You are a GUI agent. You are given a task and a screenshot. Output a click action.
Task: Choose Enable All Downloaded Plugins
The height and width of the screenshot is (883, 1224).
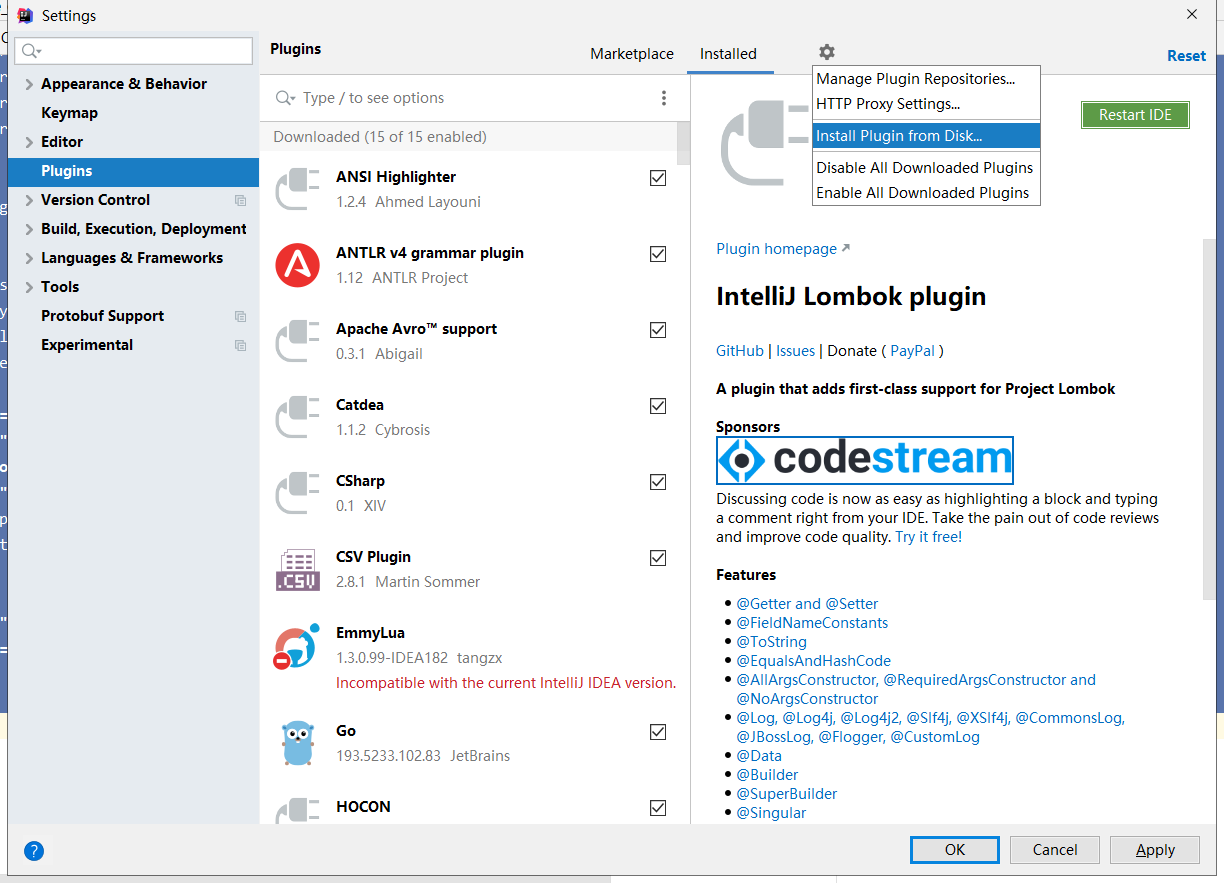(926, 193)
